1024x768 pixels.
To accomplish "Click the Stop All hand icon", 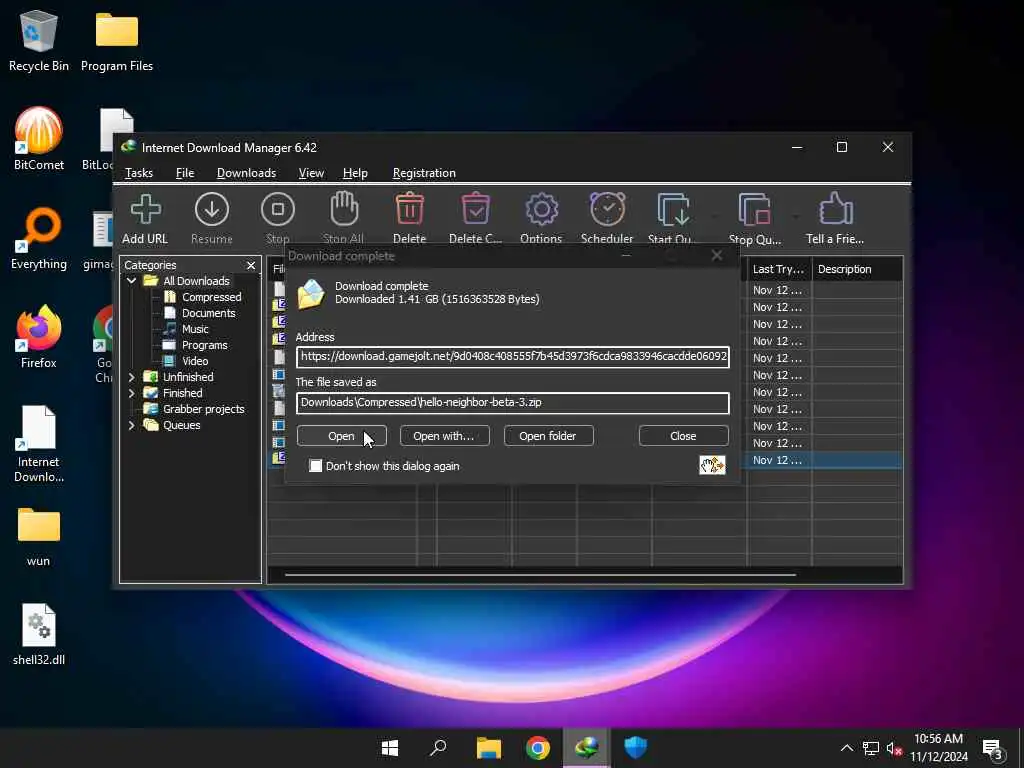I will tap(344, 210).
